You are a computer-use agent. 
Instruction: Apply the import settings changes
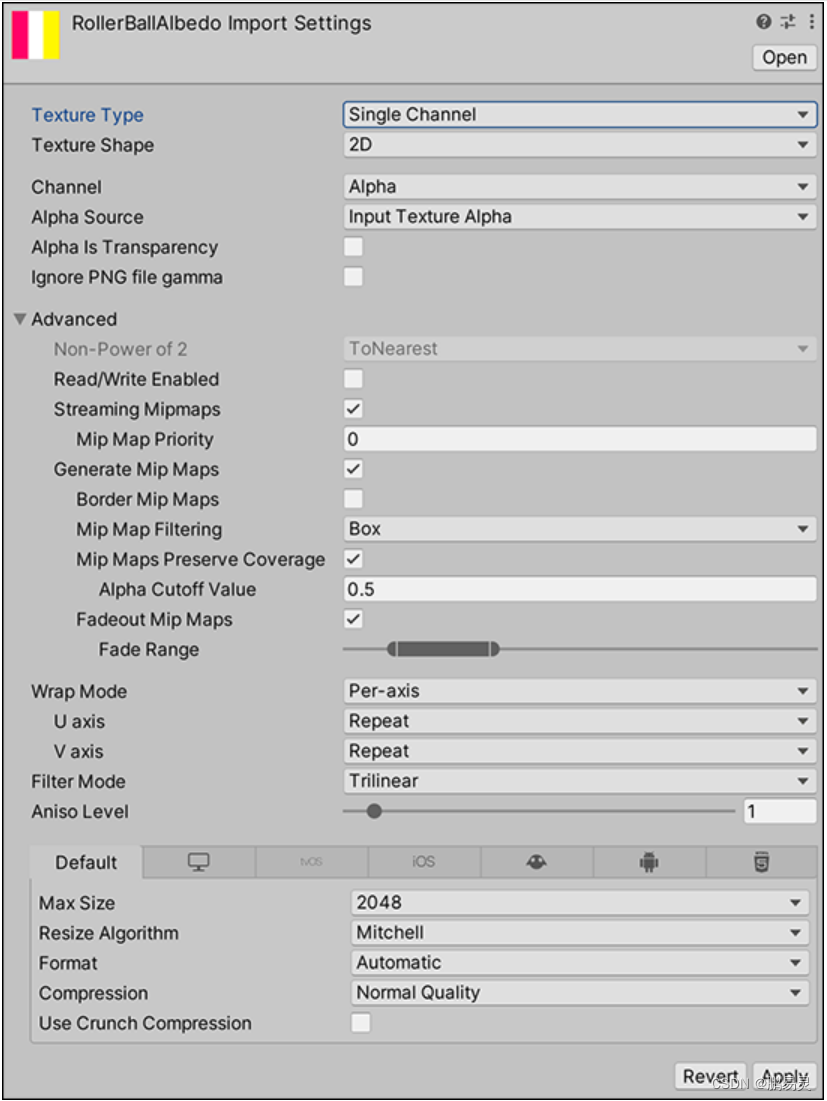point(785,1076)
